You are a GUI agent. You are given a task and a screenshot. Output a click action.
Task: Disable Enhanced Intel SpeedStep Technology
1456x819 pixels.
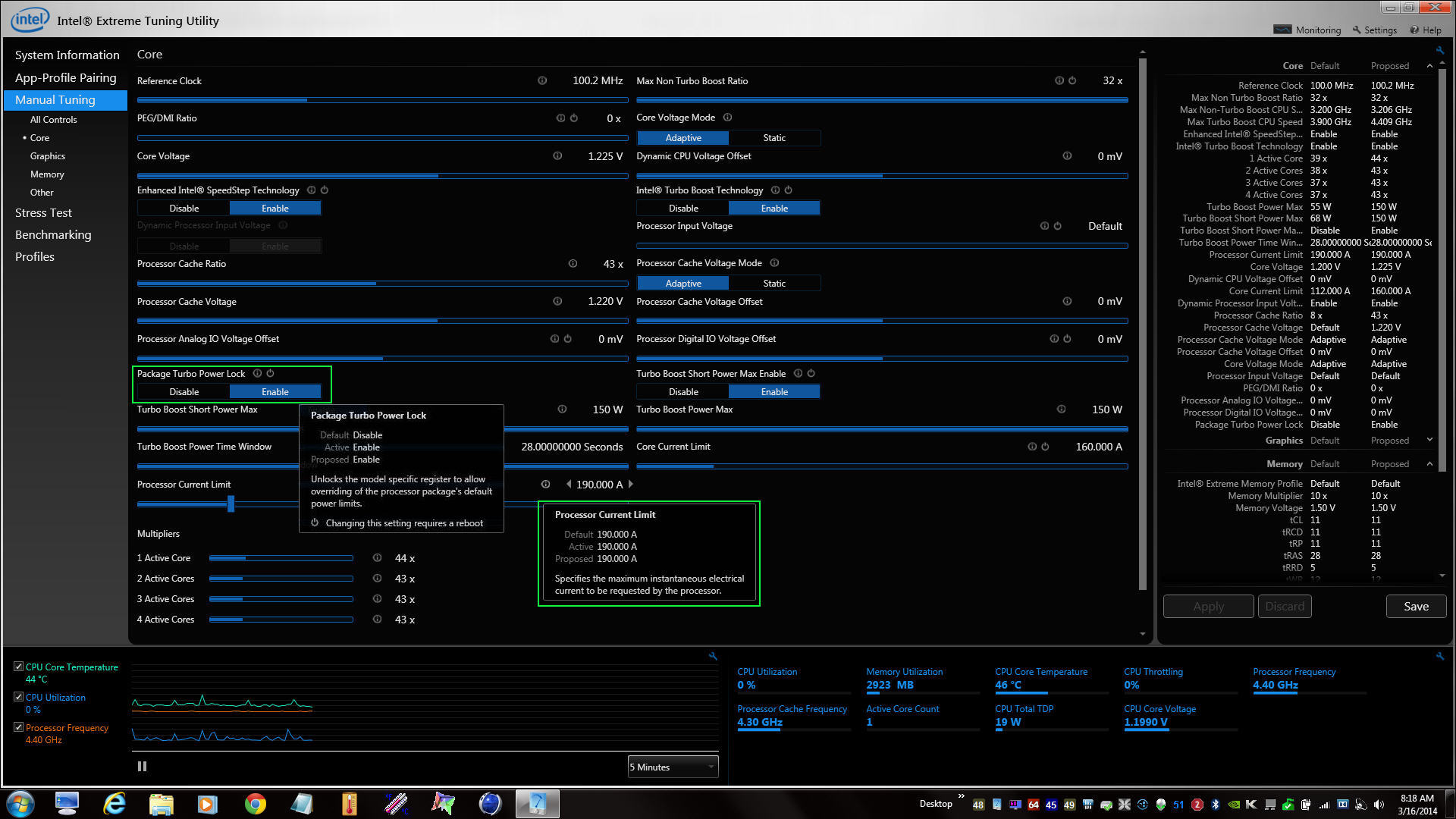tap(184, 209)
